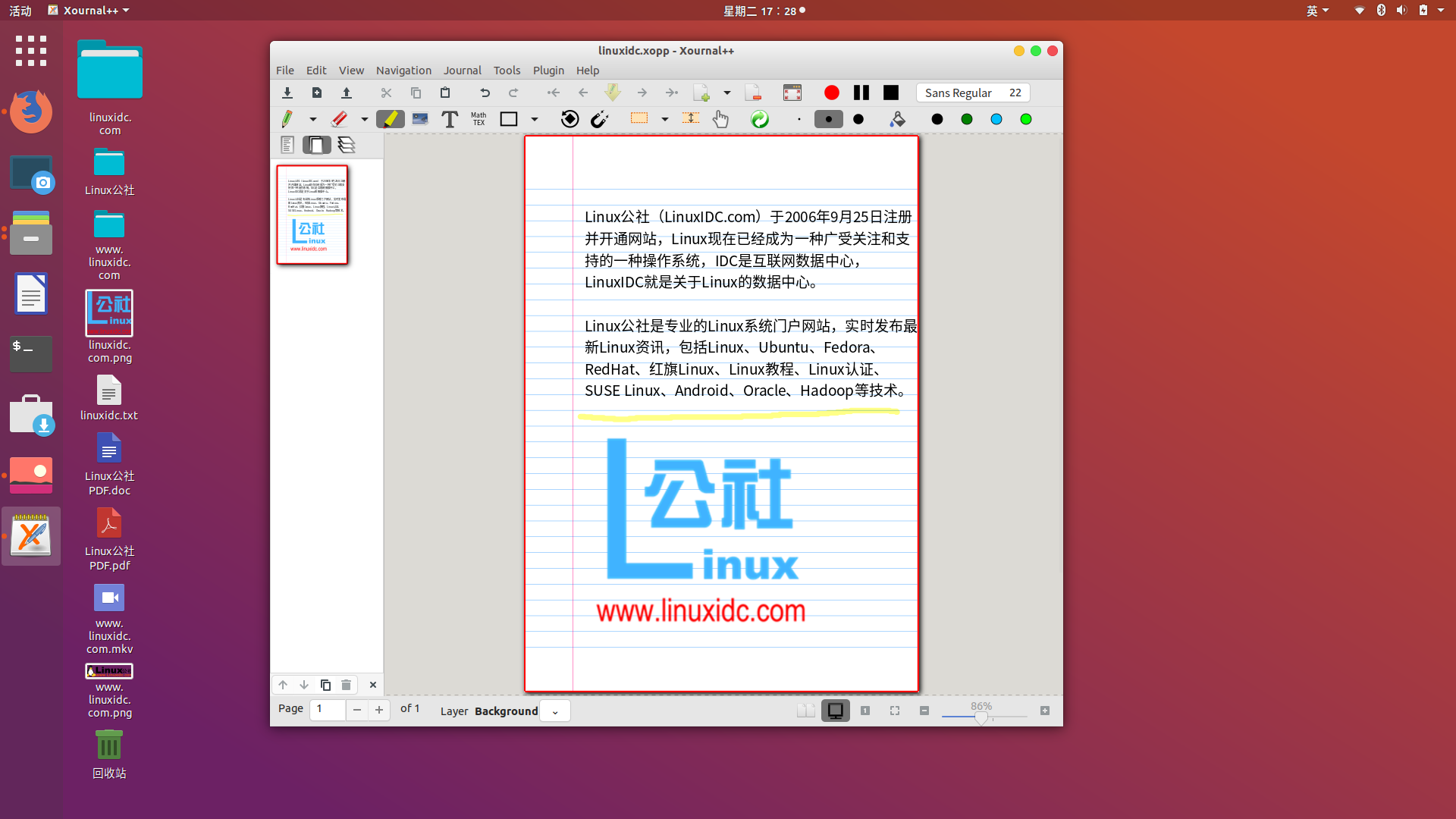This screenshot has height=819, width=1456.
Task: Click the Paste clipboard icon
Action: (445, 93)
